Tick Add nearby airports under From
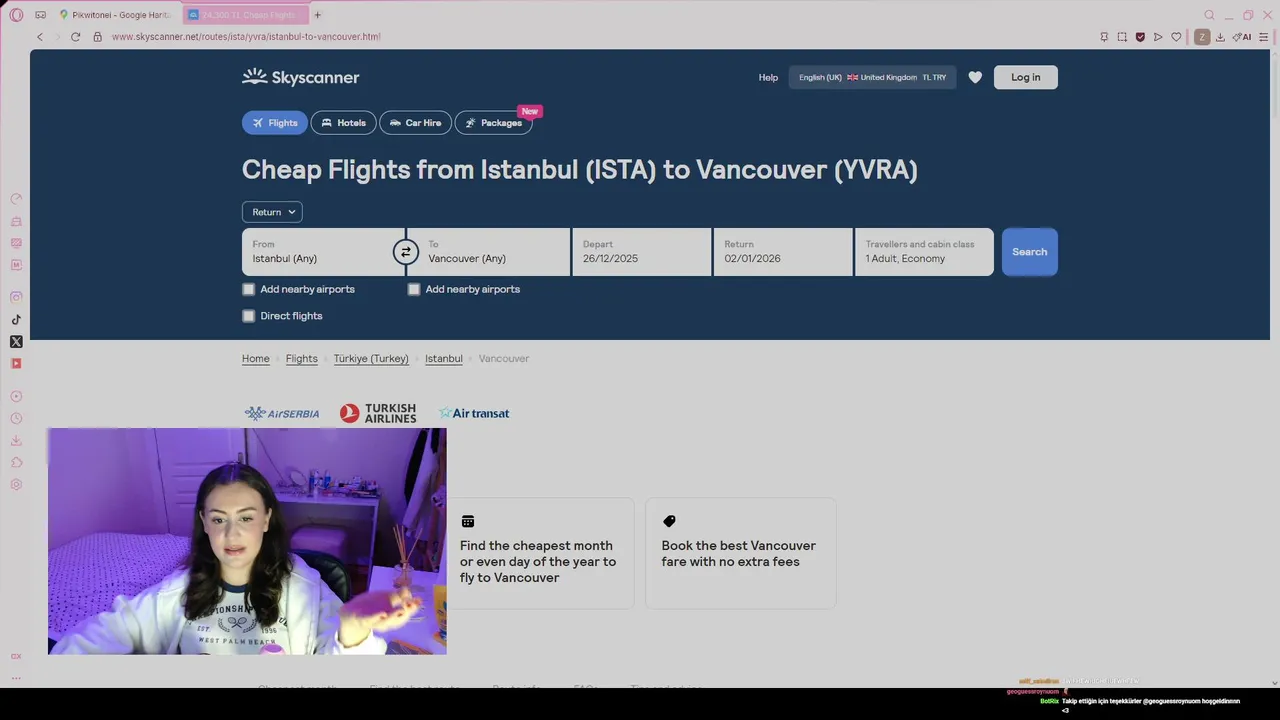 click(x=249, y=289)
